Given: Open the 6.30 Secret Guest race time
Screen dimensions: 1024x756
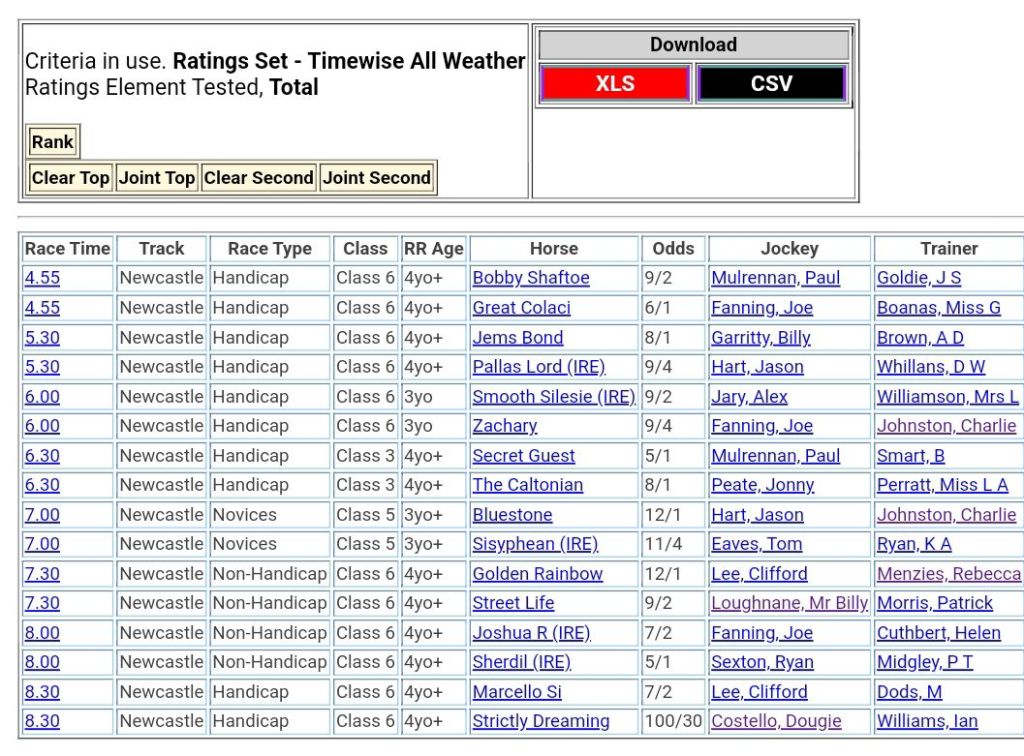Looking at the screenshot, I should pyautogui.click(x=42, y=456).
